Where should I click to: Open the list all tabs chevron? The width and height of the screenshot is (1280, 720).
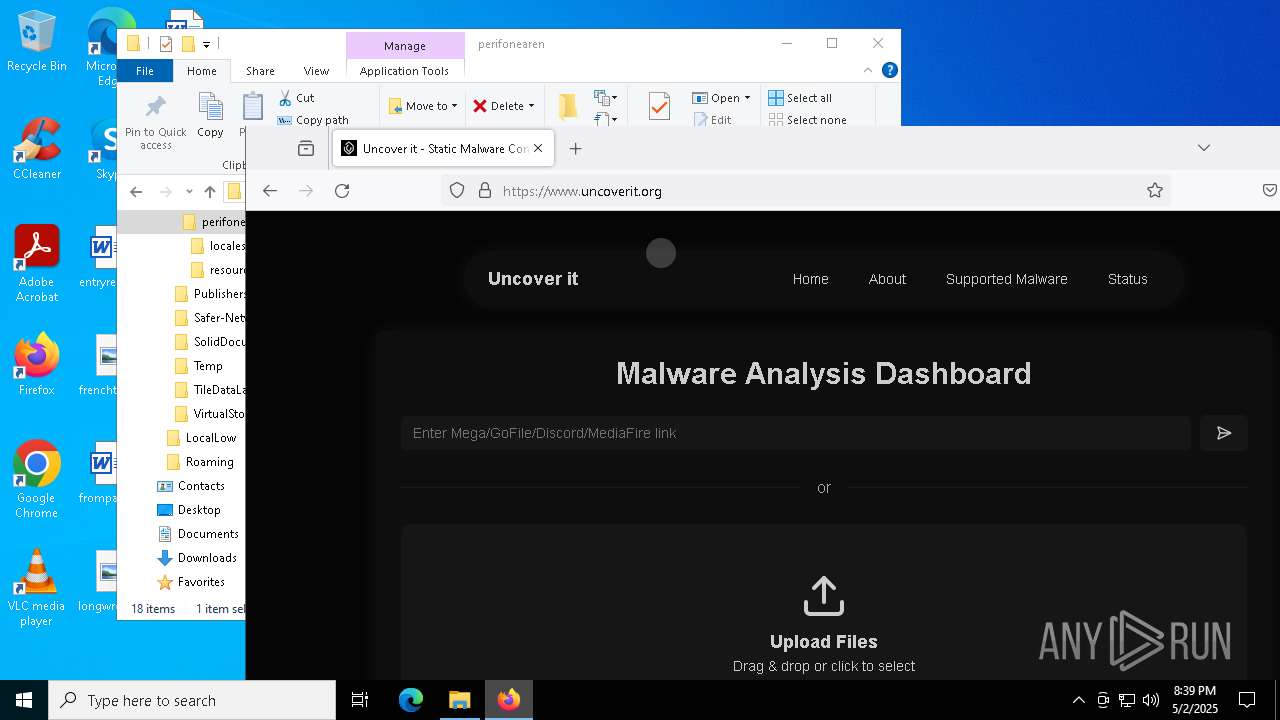[1204, 148]
